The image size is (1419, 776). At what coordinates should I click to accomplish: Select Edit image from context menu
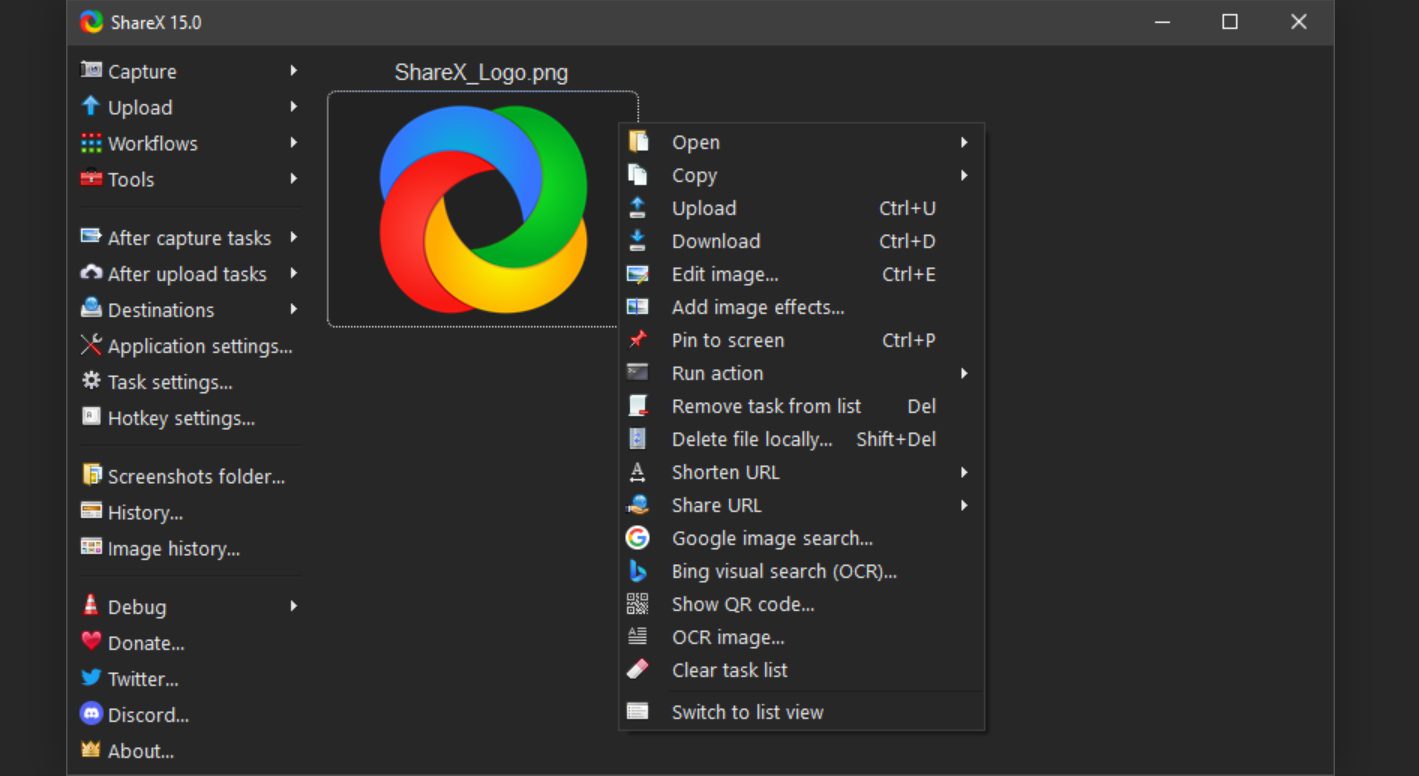[725, 274]
